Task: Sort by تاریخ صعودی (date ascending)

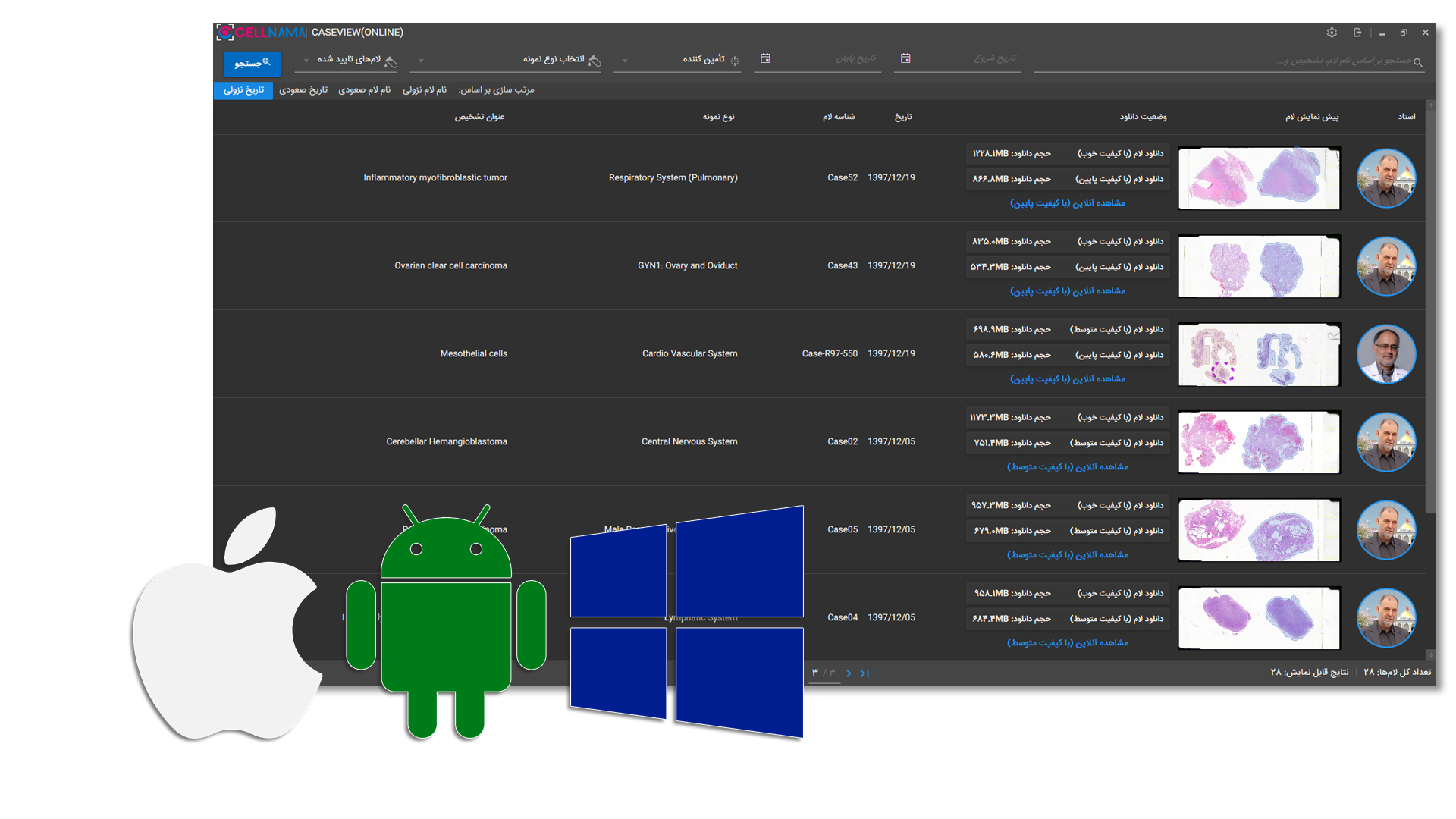Action: tap(303, 90)
